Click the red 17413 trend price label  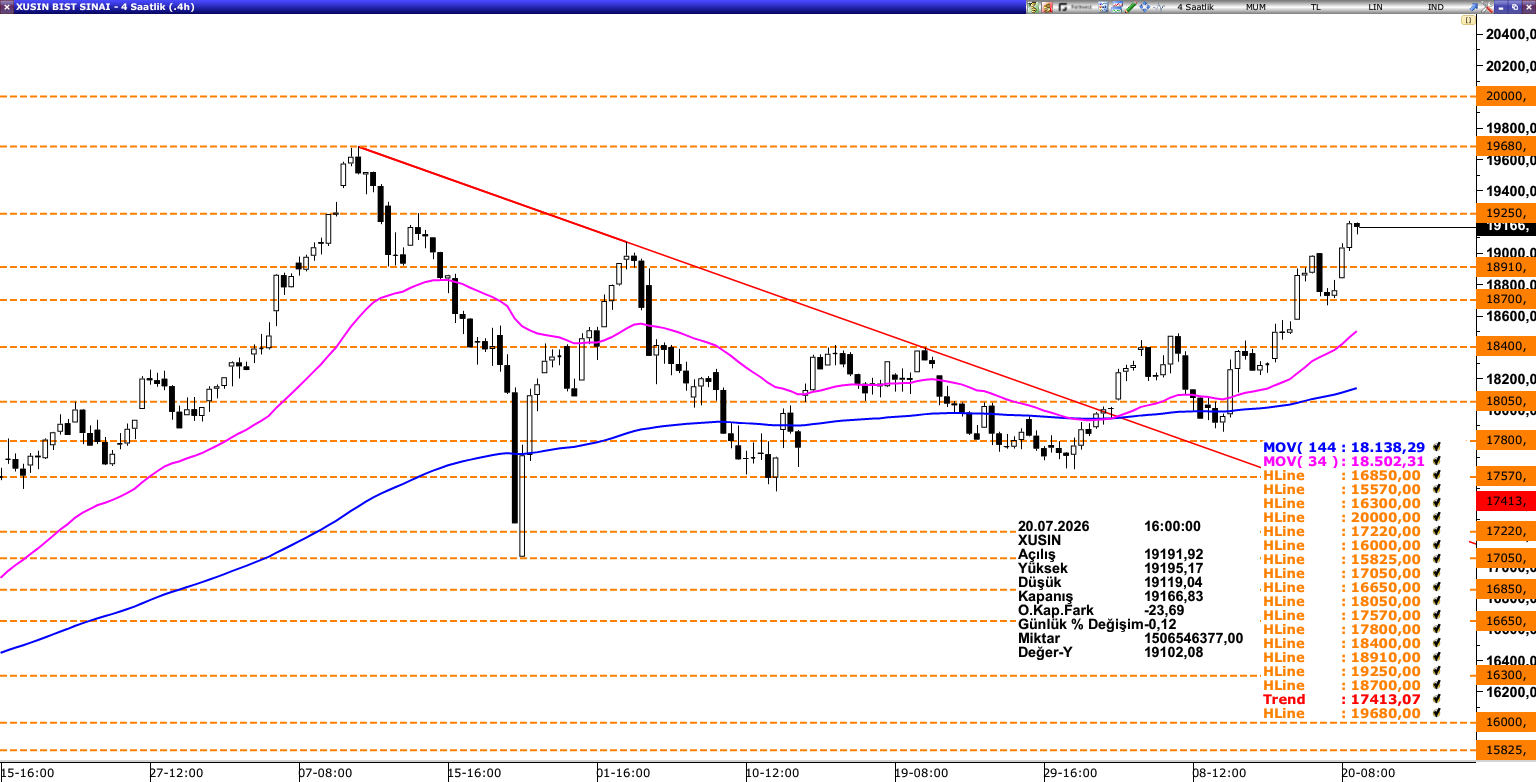click(x=1505, y=500)
